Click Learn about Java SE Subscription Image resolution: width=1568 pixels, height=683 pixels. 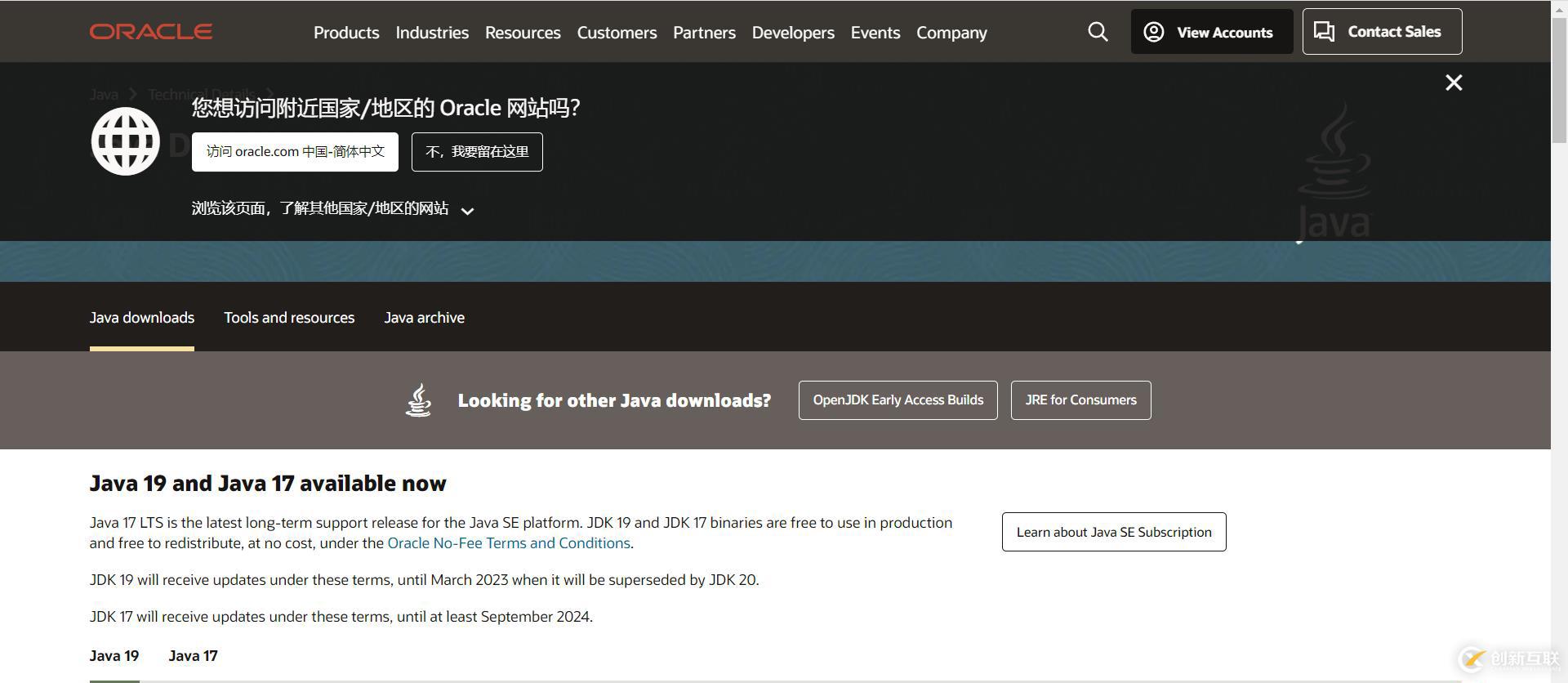click(x=1113, y=532)
